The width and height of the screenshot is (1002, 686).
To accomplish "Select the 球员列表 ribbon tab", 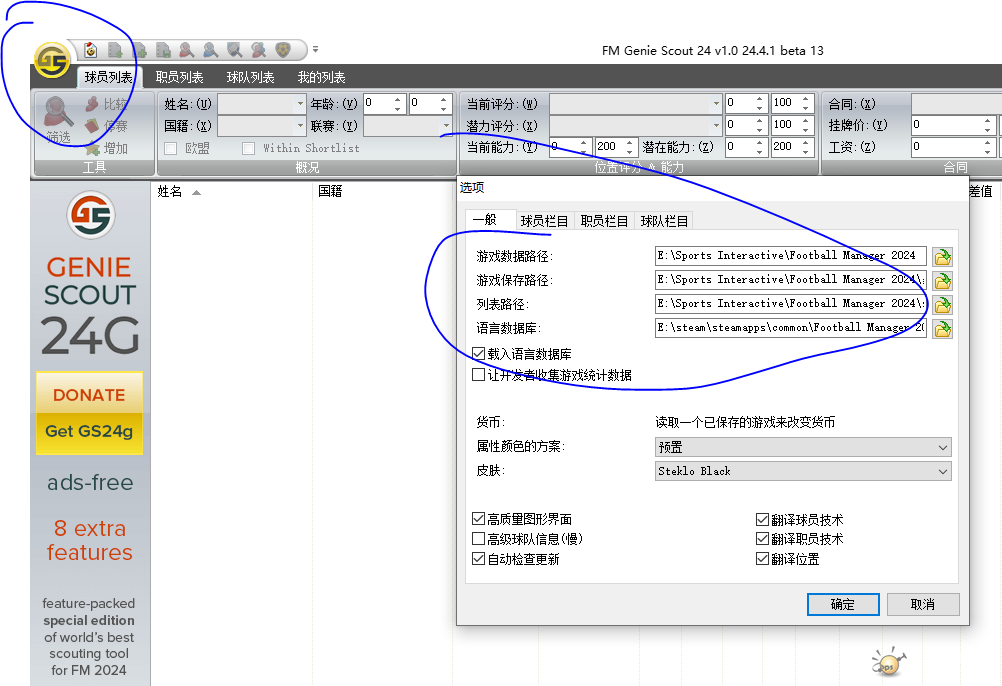I will click(x=109, y=77).
